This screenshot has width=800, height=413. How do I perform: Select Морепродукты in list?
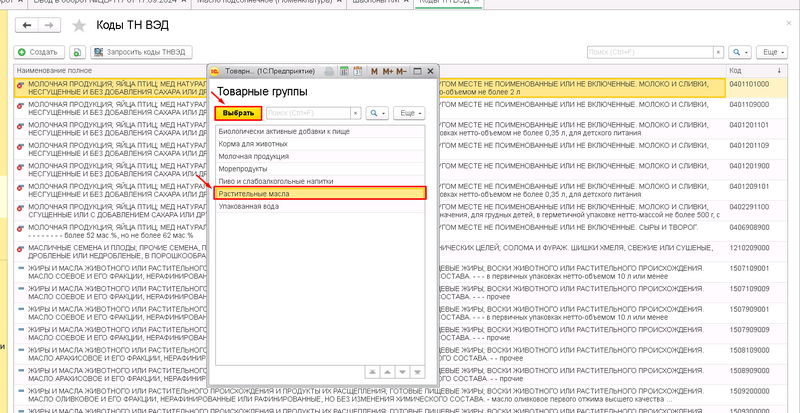pyautogui.click(x=320, y=169)
